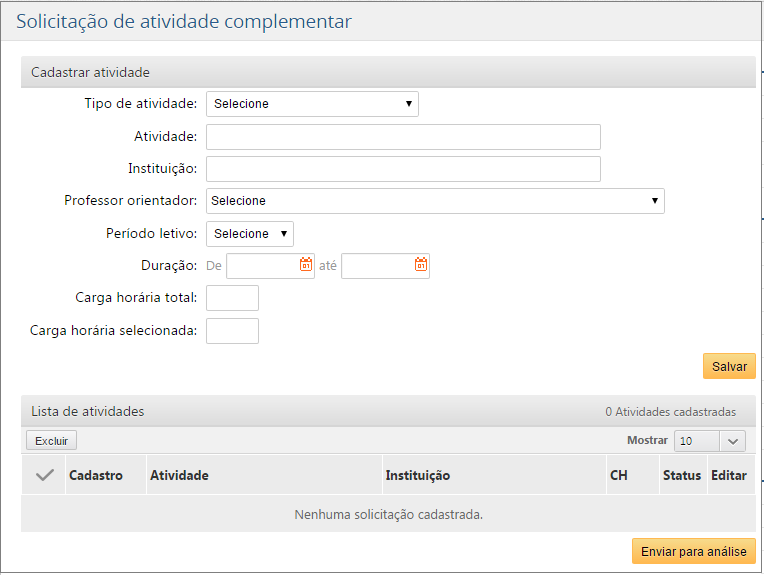Viewport: 764px width, 575px height.
Task: Click the Duração start date field
Action: [x=262, y=266]
